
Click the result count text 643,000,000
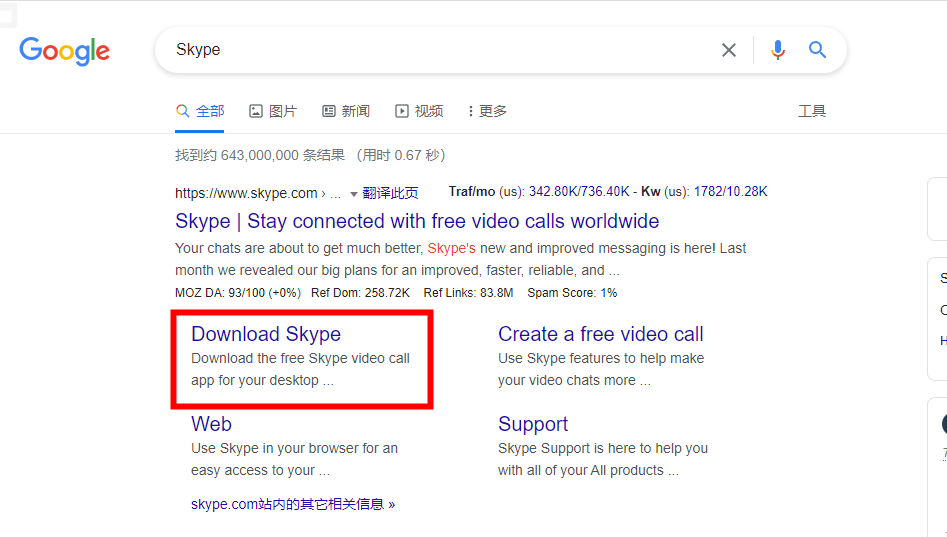click(x=260, y=155)
